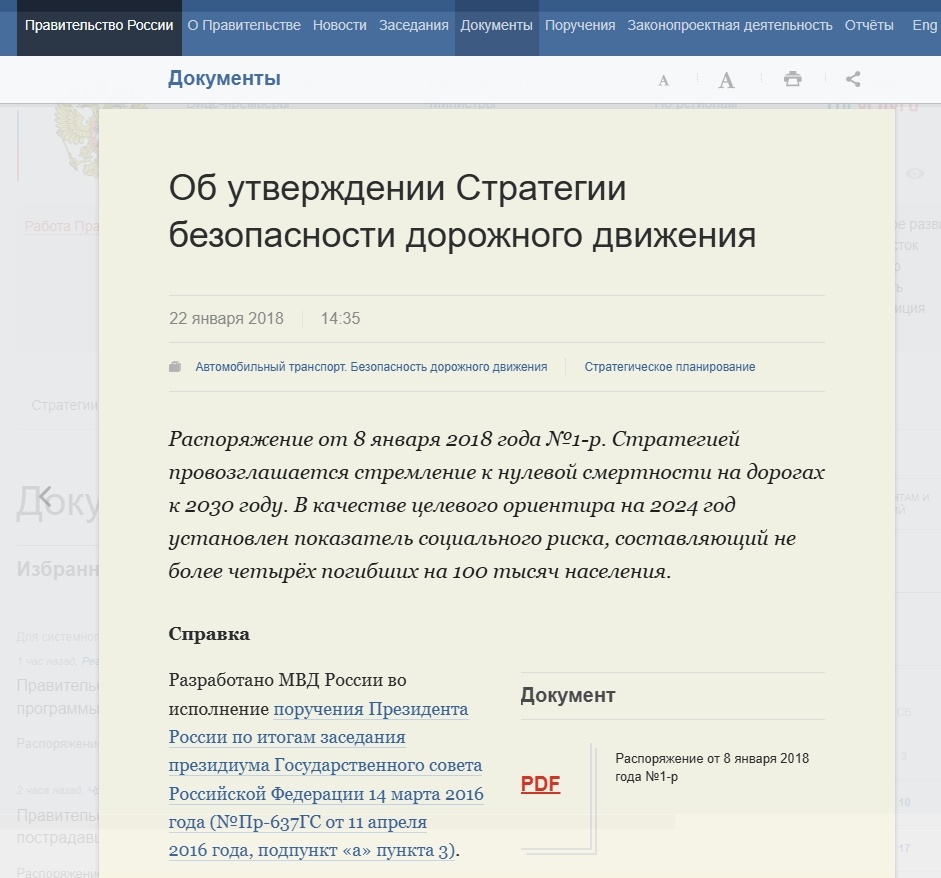
Task: Click the background 'Избранн...' heading
Action: [x=58, y=569]
